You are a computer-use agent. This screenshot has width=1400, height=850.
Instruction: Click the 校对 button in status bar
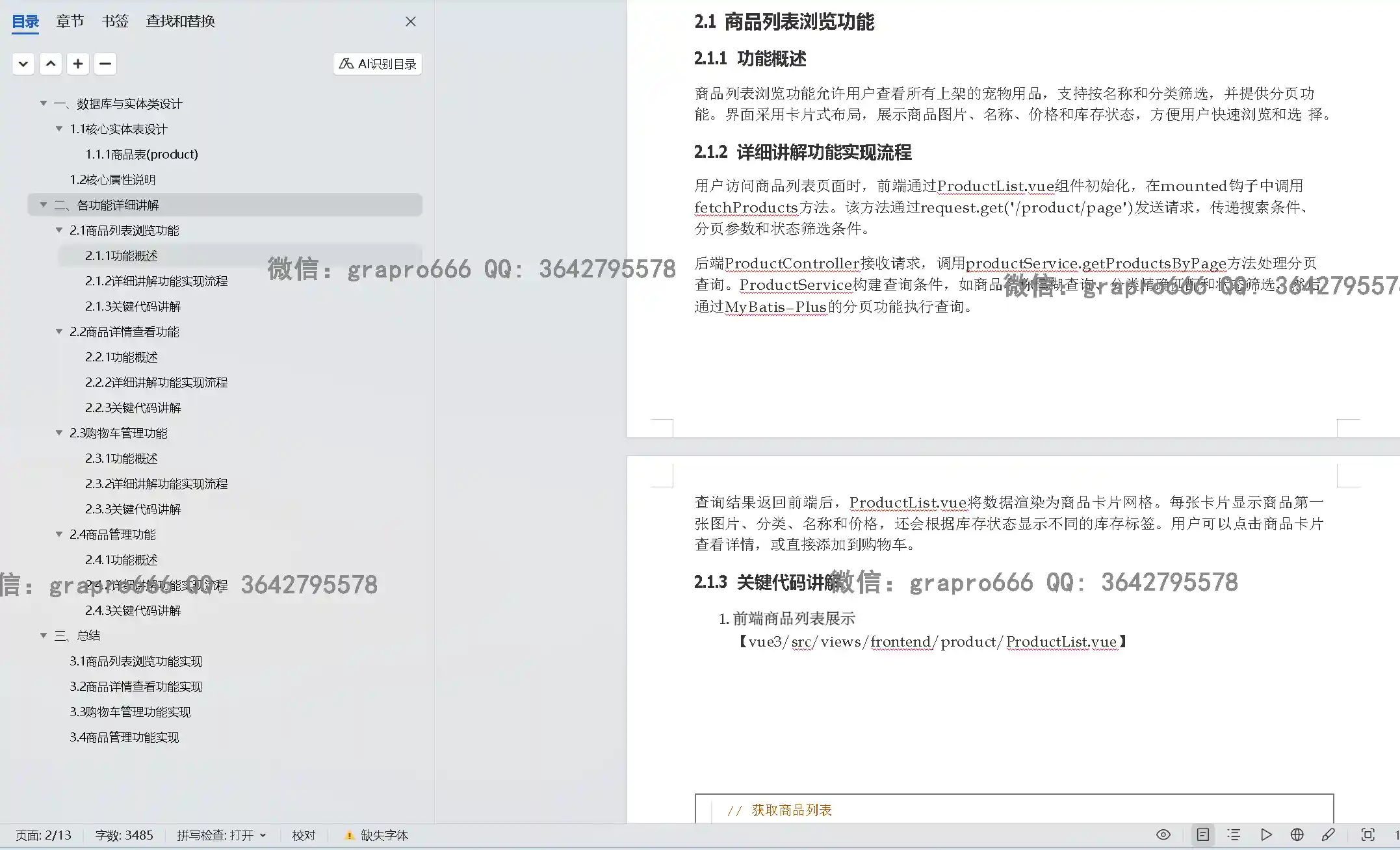(304, 835)
